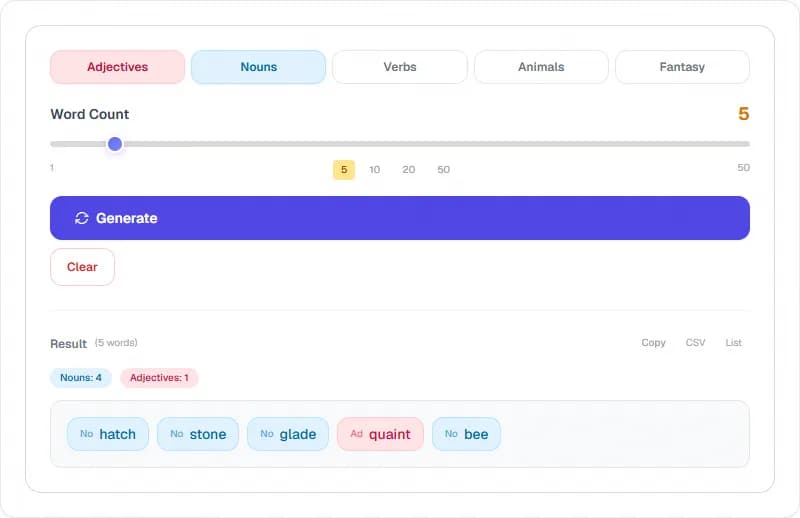Toggle the Adjectives category
The width and height of the screenshot is (800, 518).
[117, 67]
